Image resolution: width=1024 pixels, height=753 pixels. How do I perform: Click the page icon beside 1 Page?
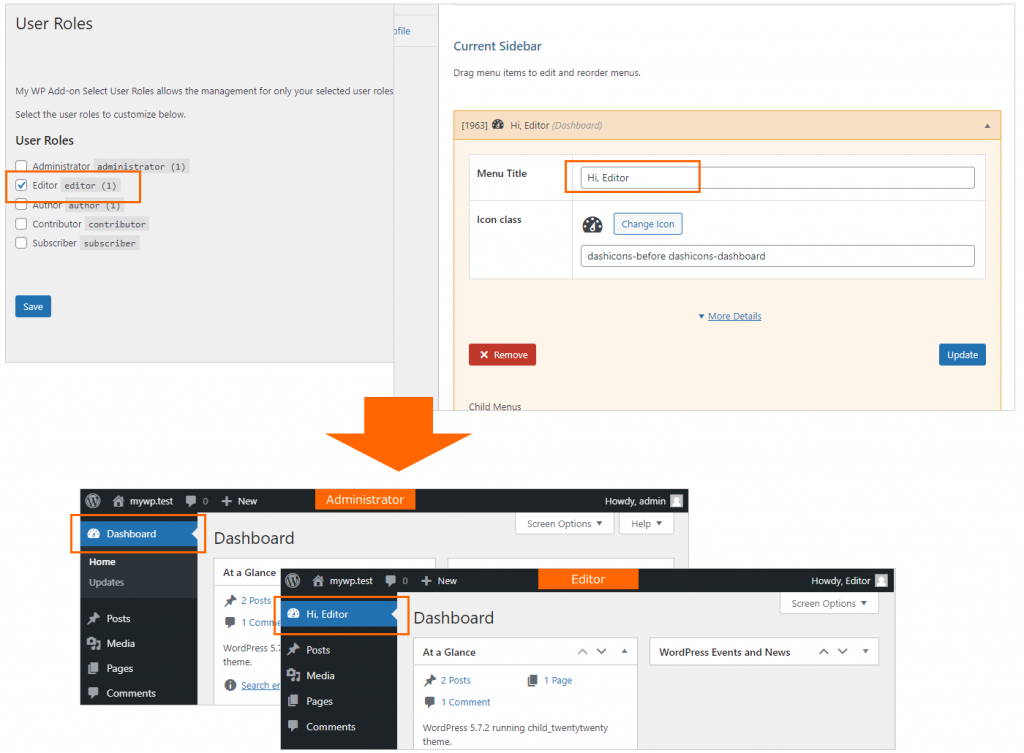pyautogui.click(x=533, y=681)
